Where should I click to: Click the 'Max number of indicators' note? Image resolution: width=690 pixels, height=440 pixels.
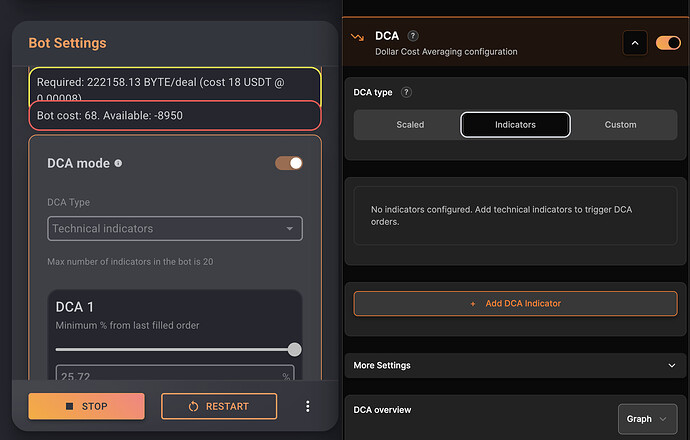130,262
